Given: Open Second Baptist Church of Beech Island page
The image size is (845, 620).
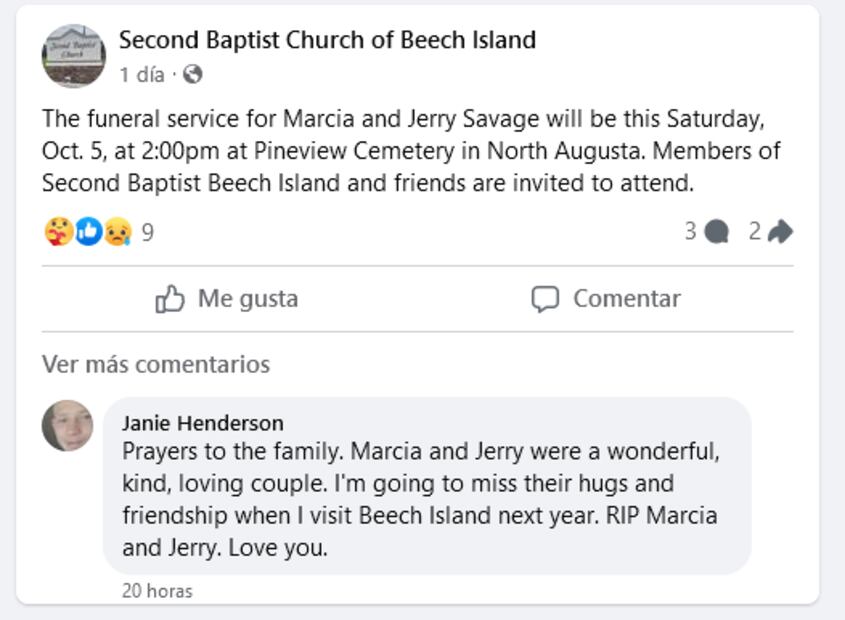Looking at the screenshot, I should click(327, 40).
